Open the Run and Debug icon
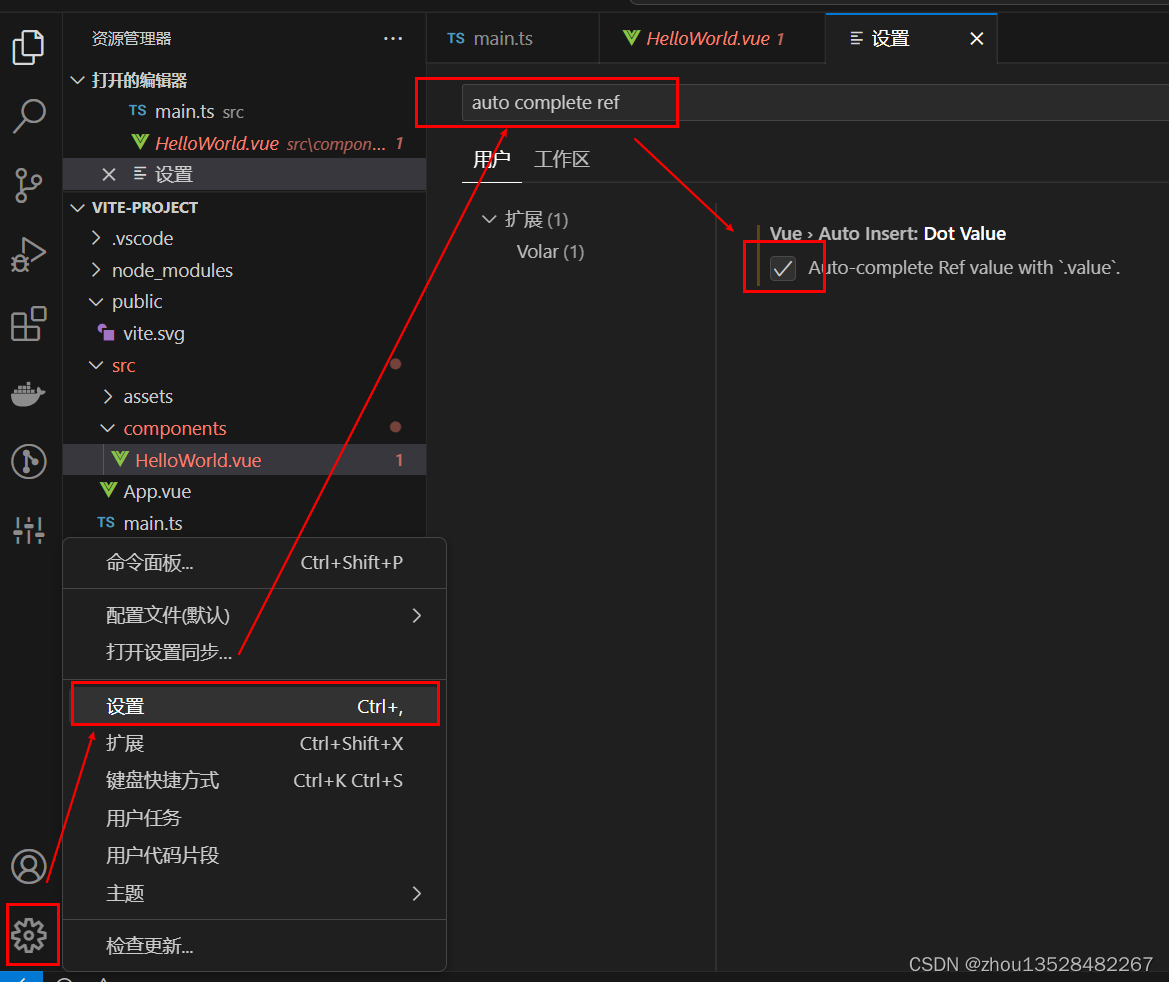1169x982 pixels. 29,254
